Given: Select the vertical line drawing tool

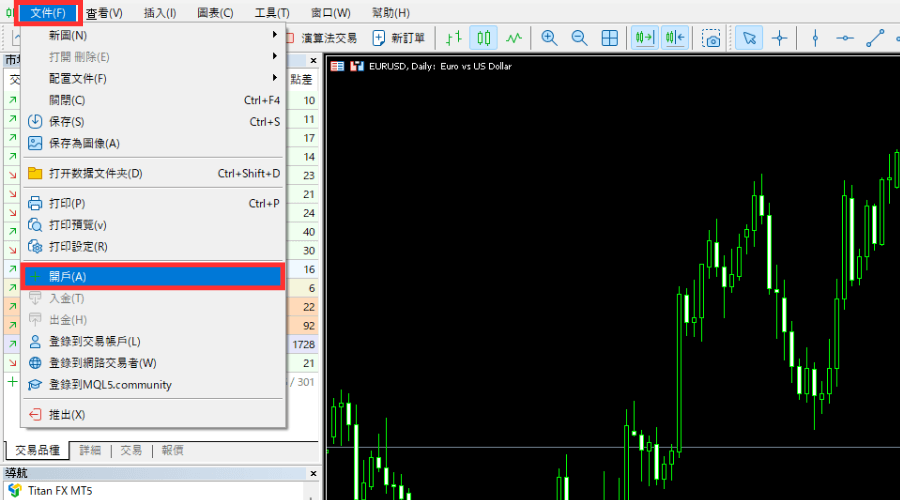Looking at the screenshot, I should point(815,38).
